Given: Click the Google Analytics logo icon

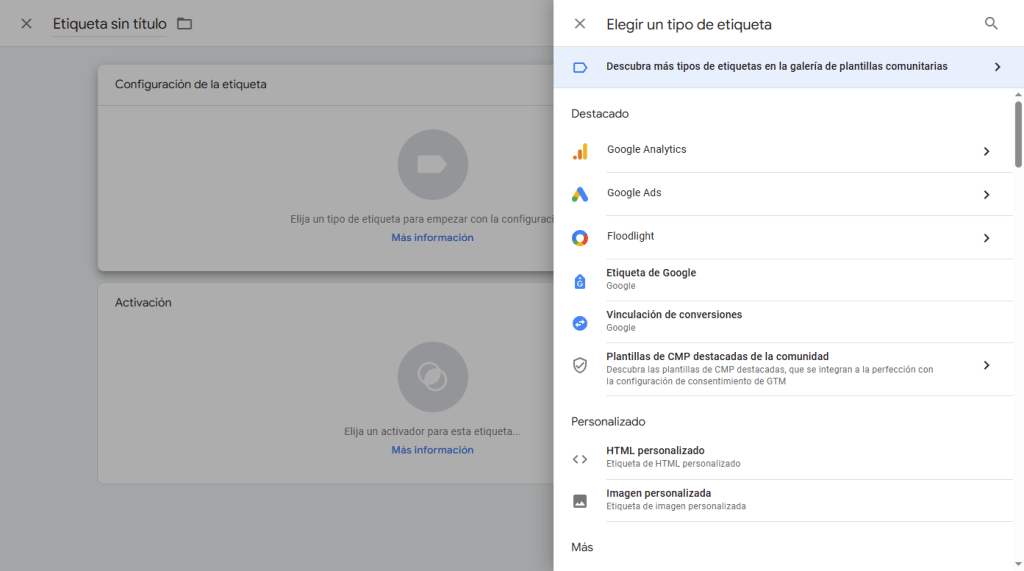Looking at the screenshot, I should (x=580, y=151).
